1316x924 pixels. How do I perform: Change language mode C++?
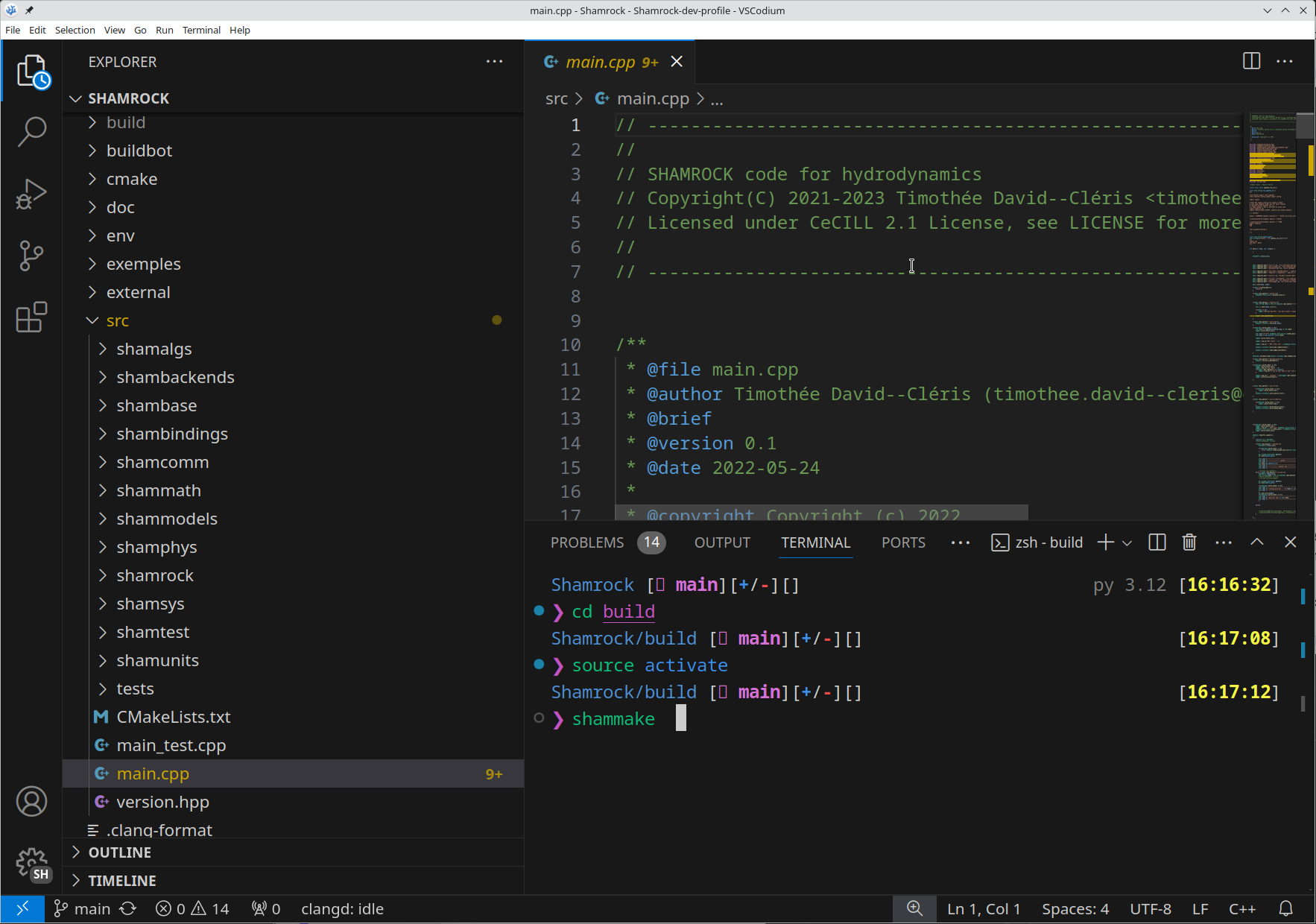1242,909
